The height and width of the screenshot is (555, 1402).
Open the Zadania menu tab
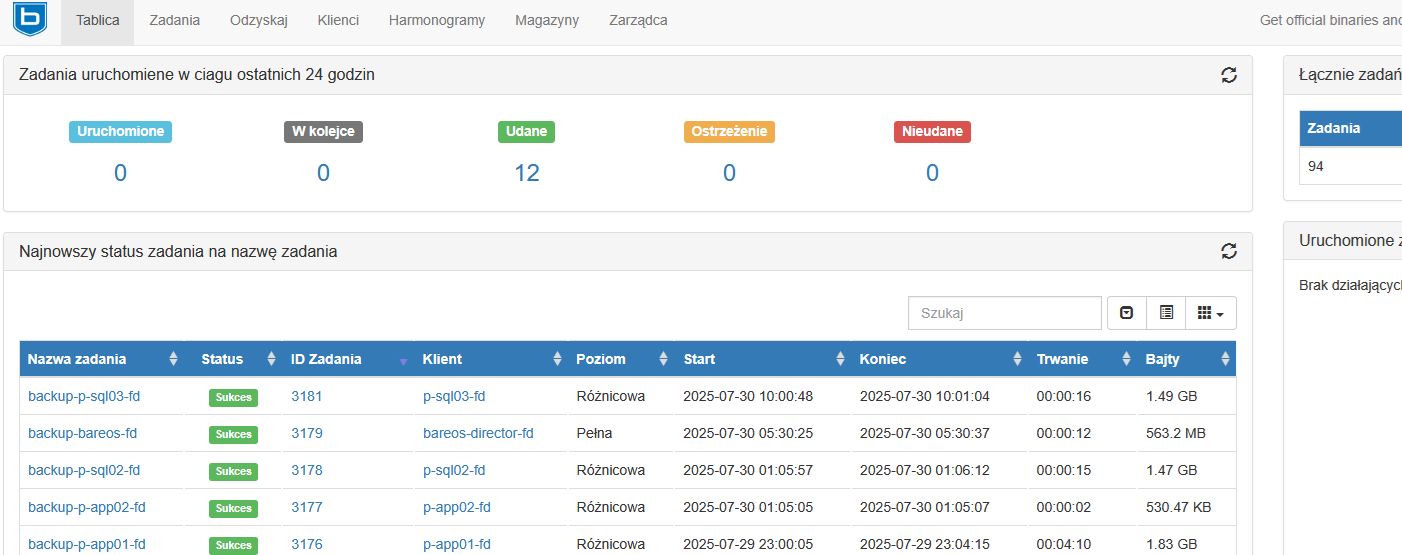174,20
